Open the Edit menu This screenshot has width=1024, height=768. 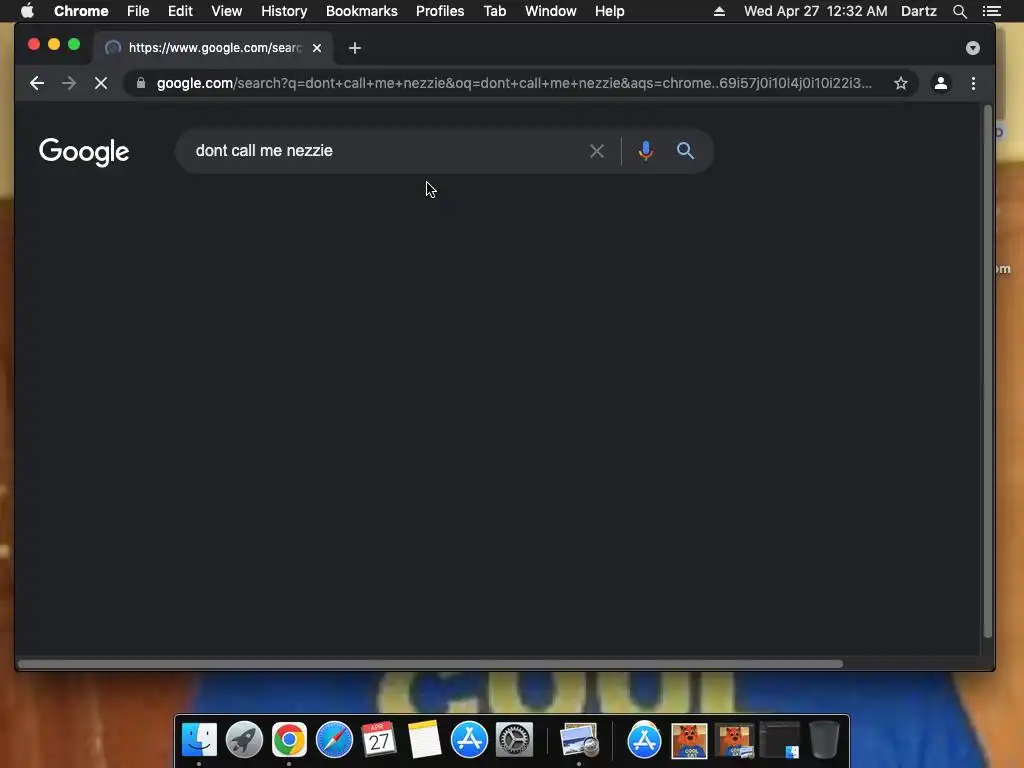tap(180, 11)
